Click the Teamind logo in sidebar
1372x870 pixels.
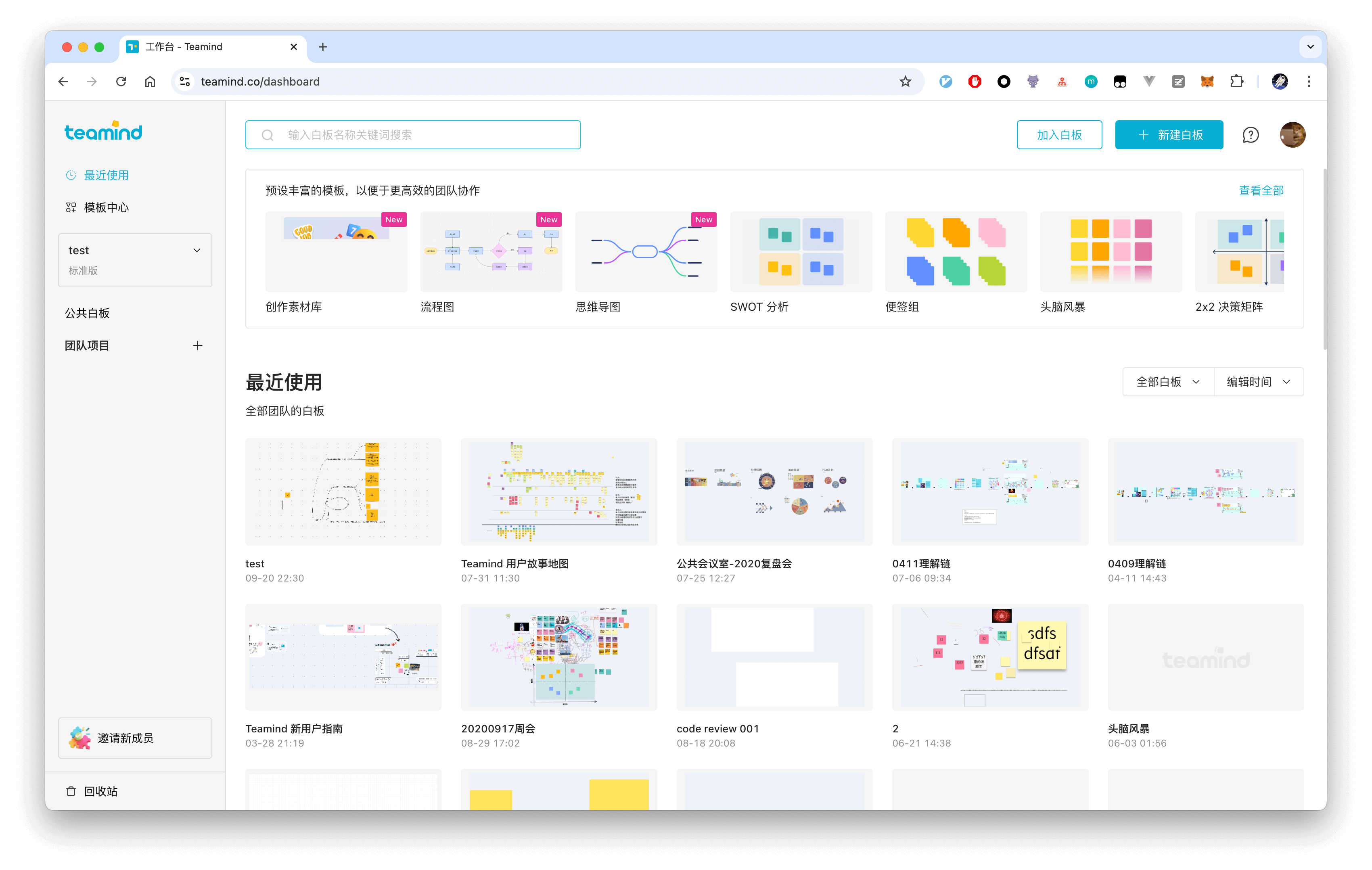pos(103,132)
